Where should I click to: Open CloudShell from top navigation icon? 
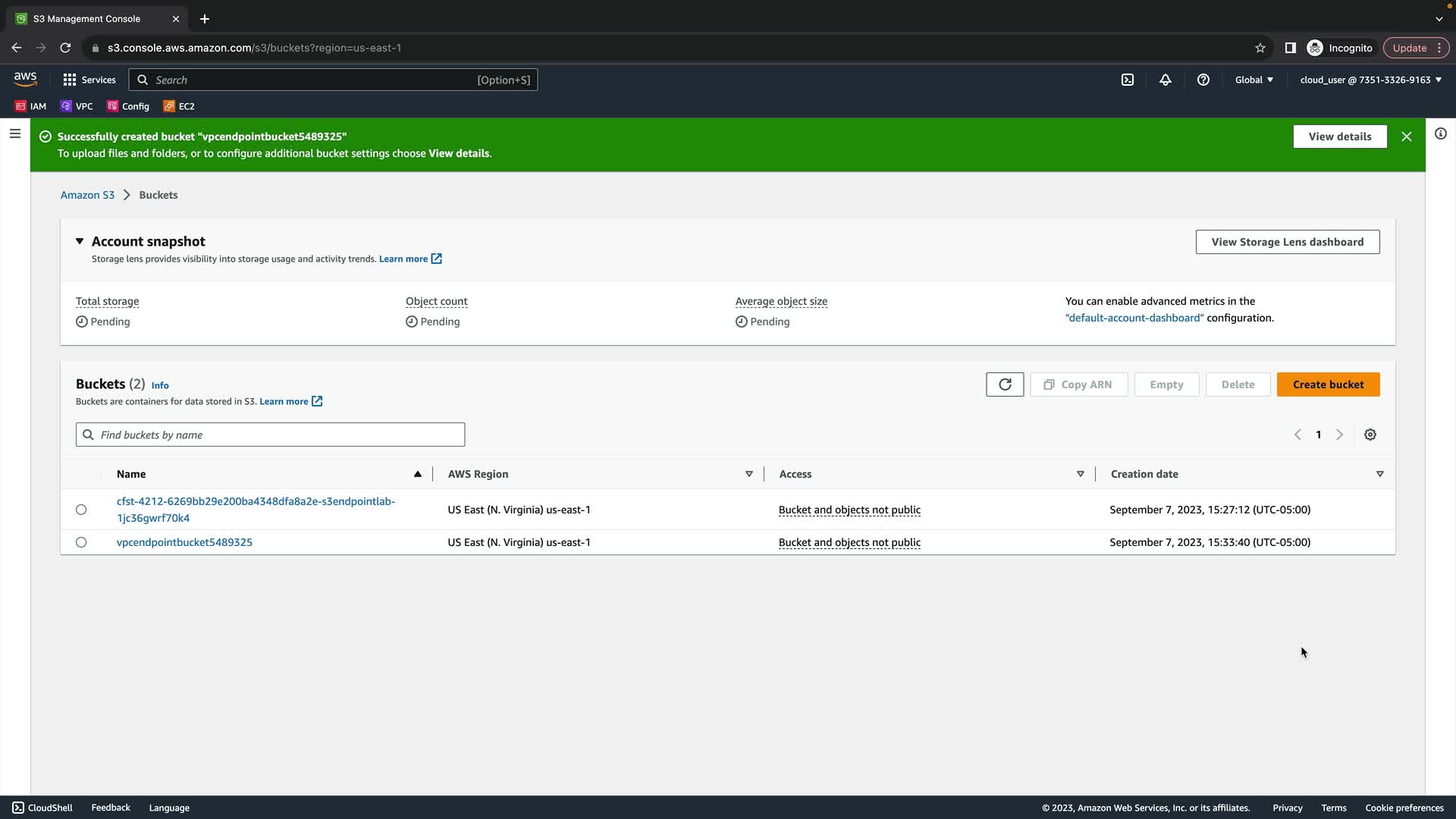1128,80
